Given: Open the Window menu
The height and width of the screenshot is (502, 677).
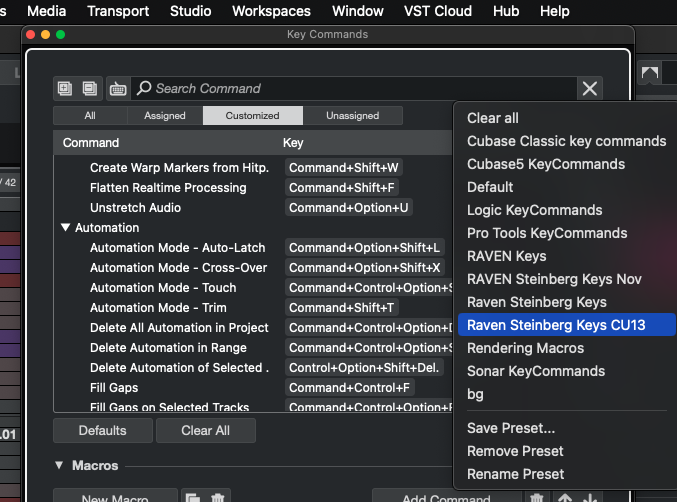Looking at the screenshot, I should pos(357,11).
